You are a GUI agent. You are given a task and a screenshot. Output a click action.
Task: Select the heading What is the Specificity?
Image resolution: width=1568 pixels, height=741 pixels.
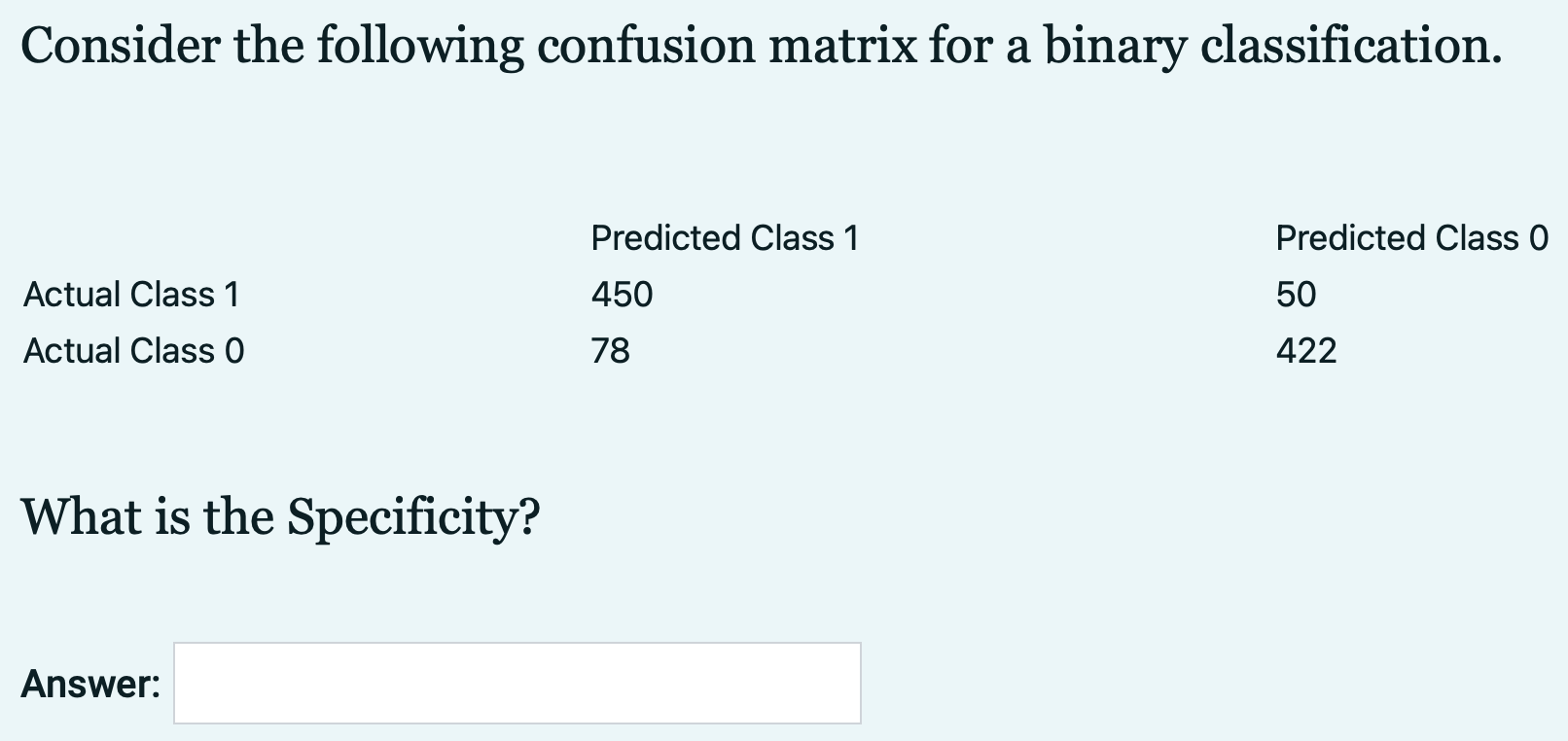(280, 515)
